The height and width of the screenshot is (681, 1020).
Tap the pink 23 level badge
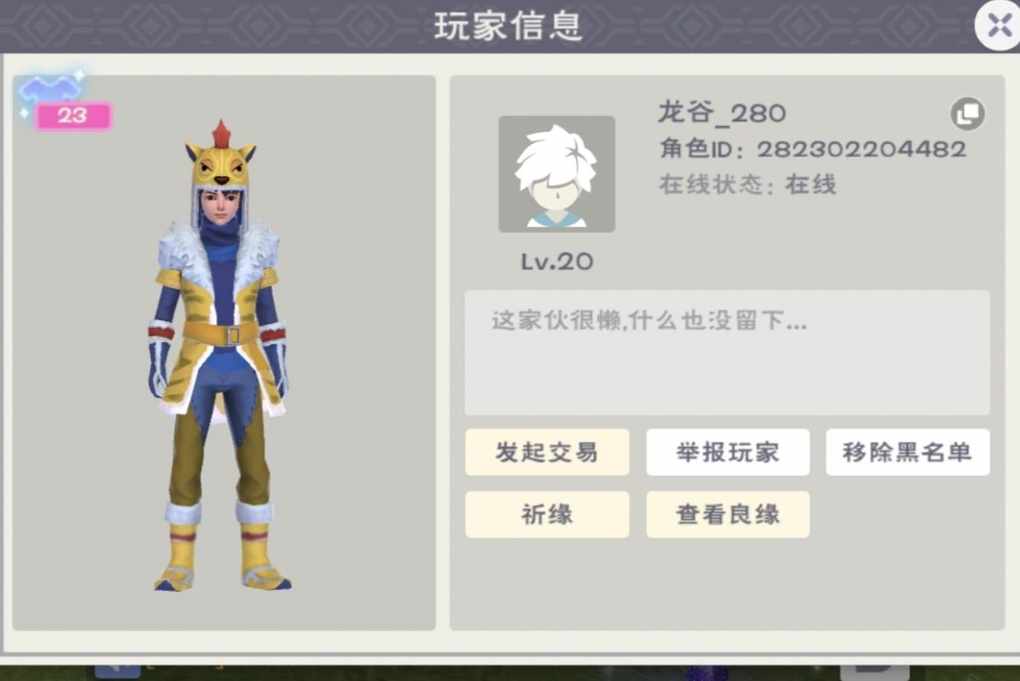[x=73, y=116]
